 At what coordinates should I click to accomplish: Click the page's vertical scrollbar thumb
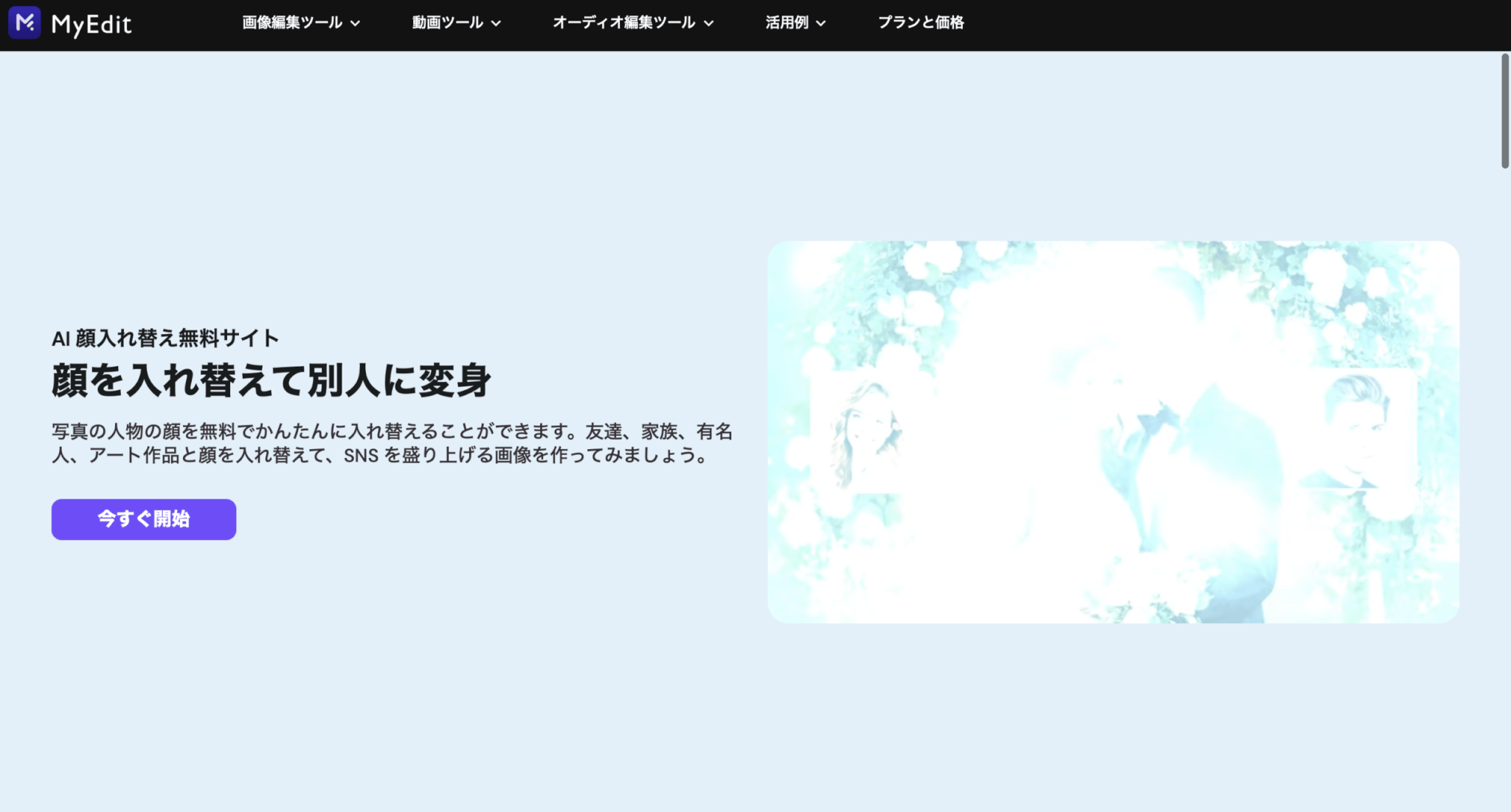click(x=1504, y=111)
